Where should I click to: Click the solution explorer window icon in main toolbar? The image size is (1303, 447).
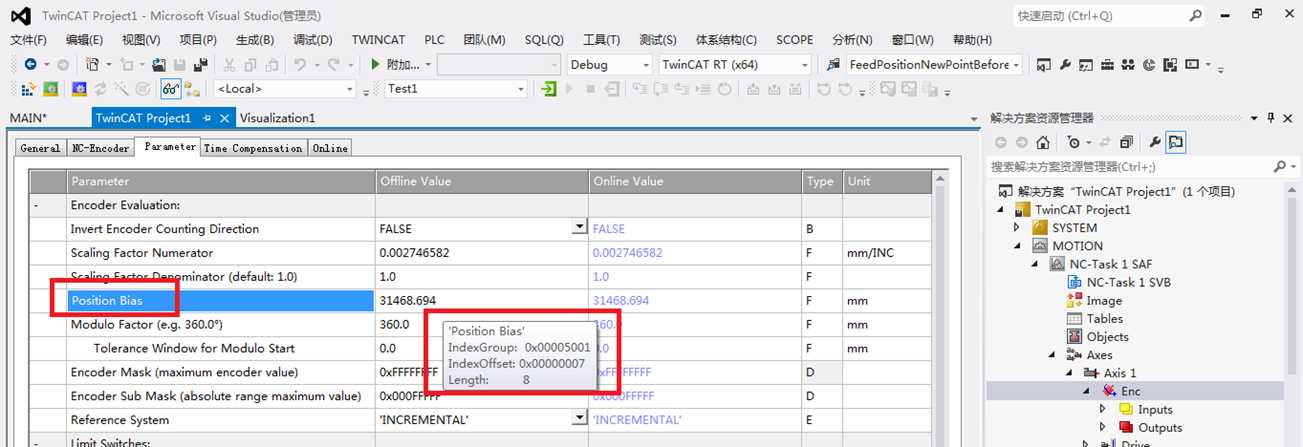pos(1043,64)
